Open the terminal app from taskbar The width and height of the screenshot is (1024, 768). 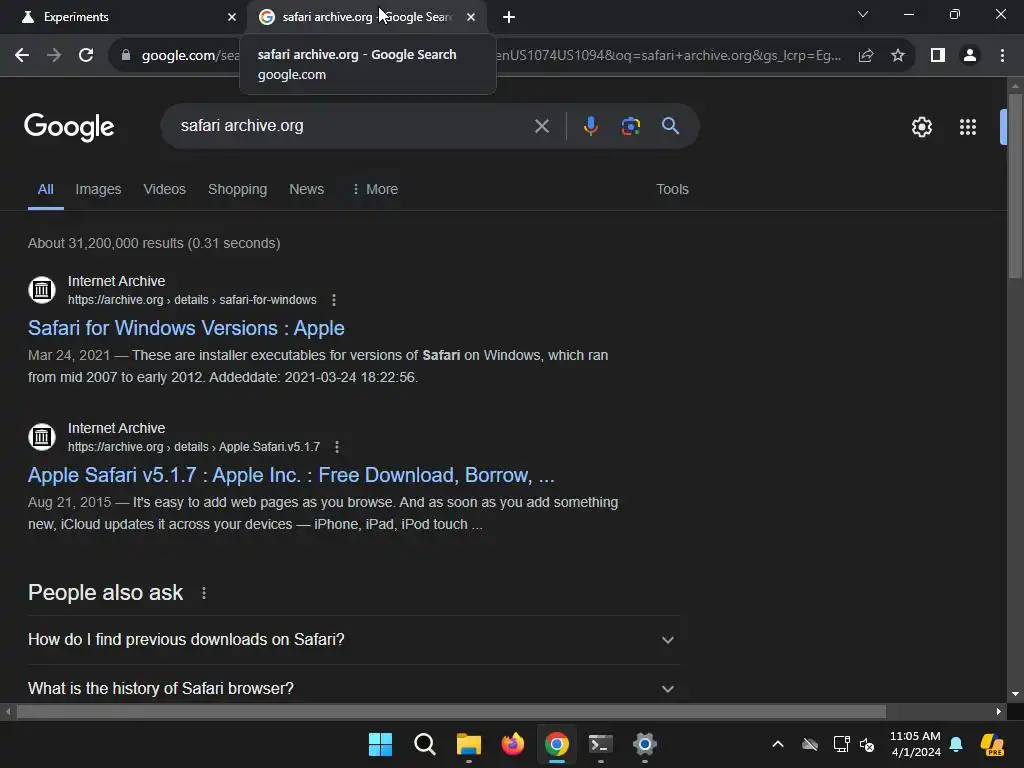(600, 744)
